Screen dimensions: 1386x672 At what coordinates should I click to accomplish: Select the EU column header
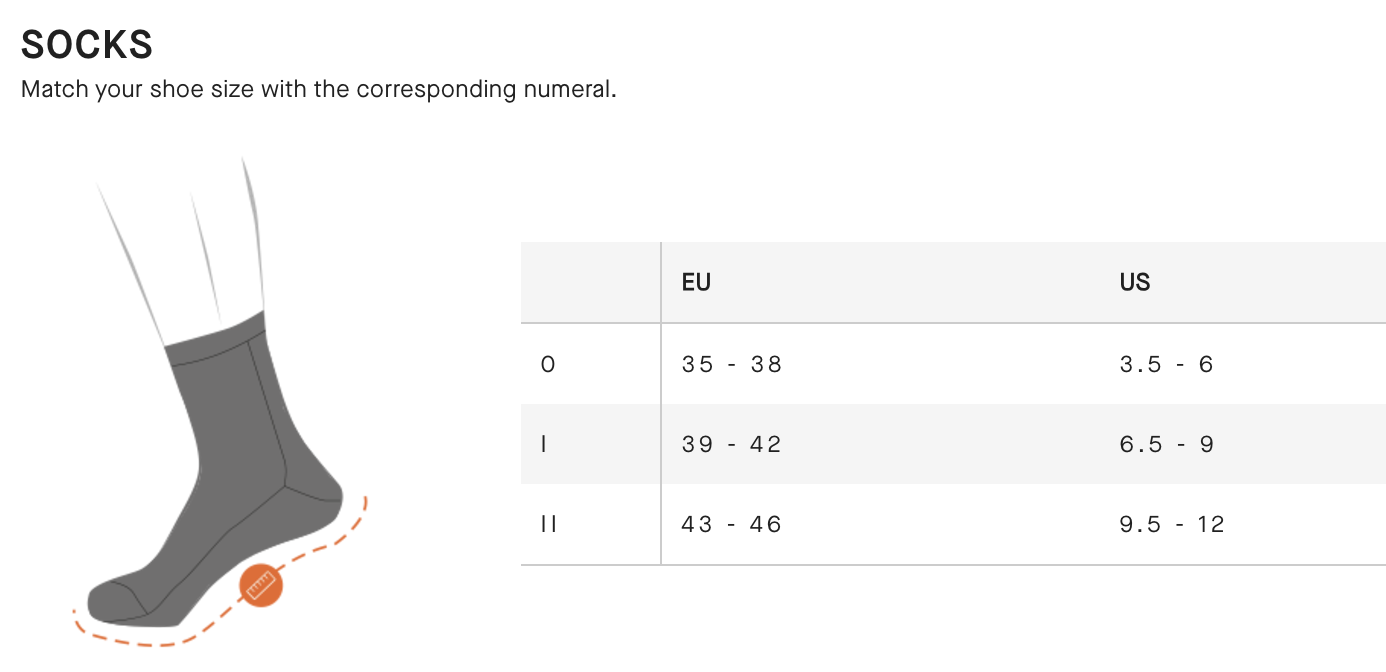pos(696,282)
